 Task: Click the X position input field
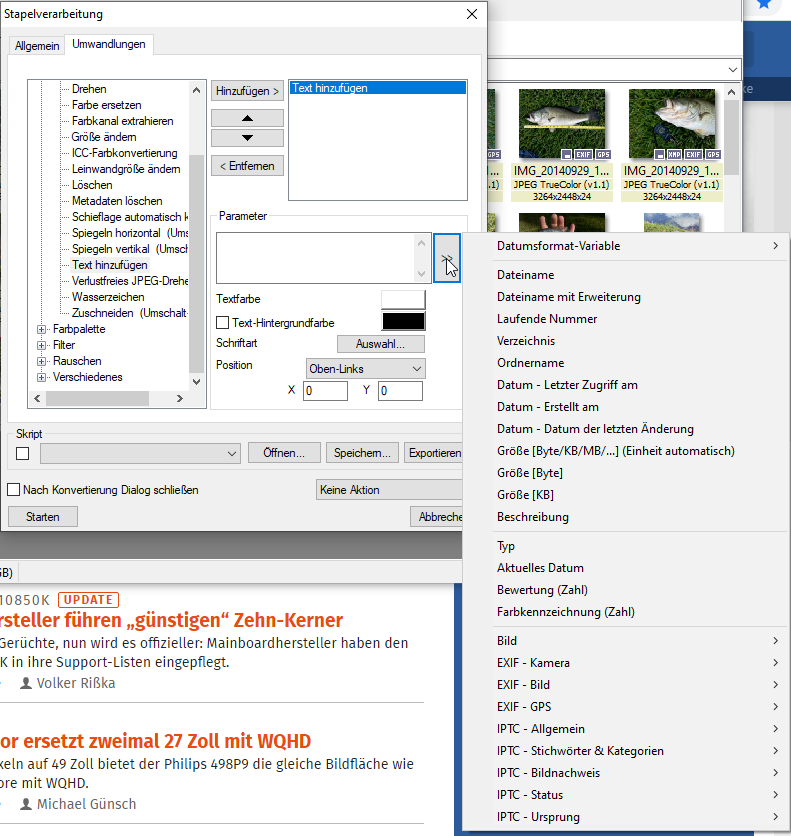[x=325, y=391]
